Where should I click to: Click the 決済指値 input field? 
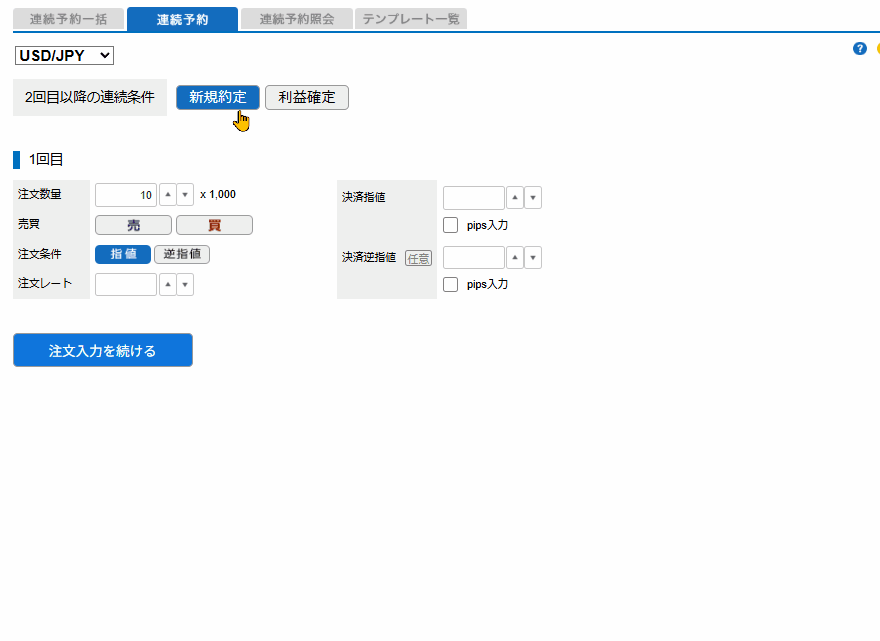(x=473, y=197)
